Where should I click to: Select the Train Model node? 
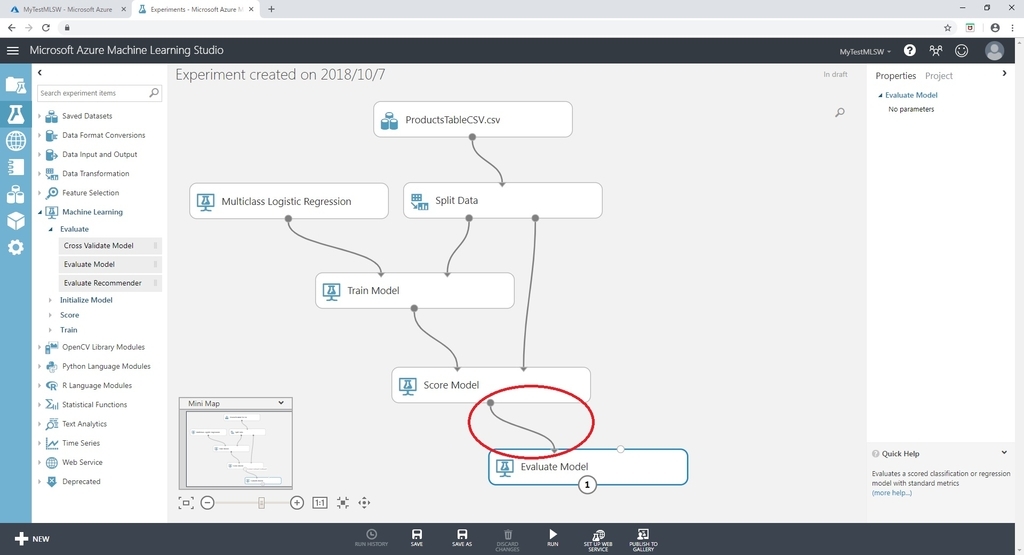click(415, 291)
